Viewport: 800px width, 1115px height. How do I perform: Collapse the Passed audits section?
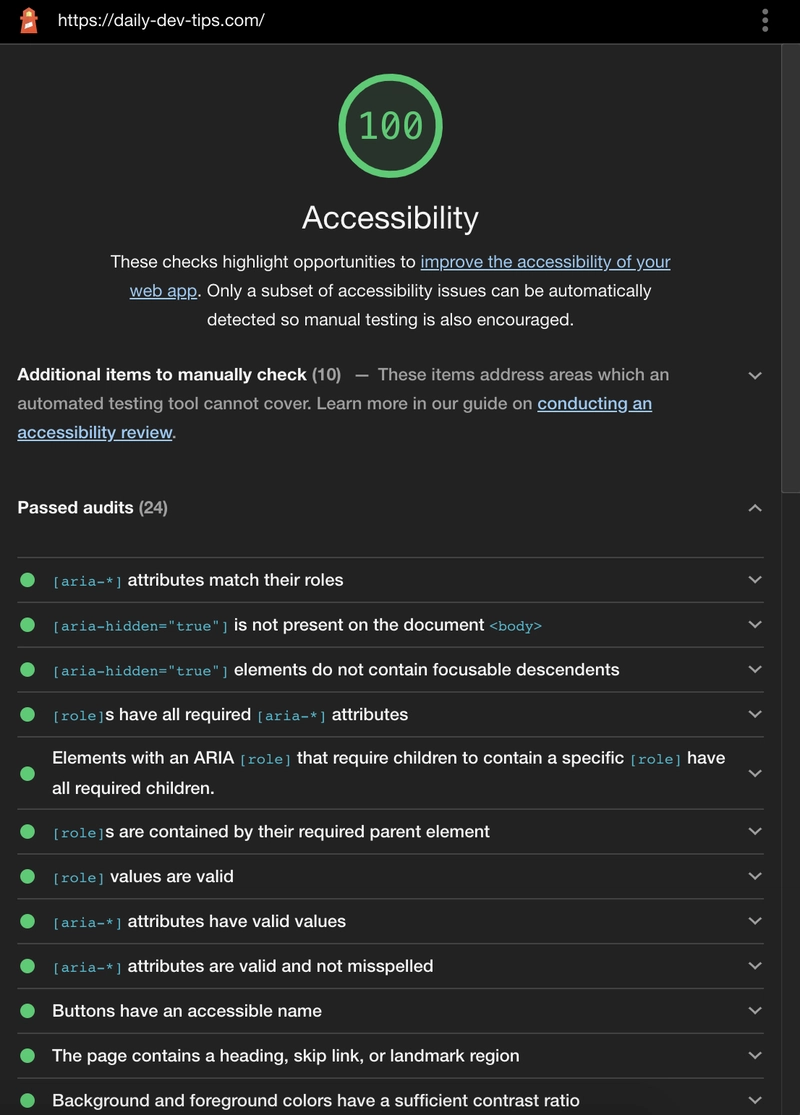click(x=755, y=508)
